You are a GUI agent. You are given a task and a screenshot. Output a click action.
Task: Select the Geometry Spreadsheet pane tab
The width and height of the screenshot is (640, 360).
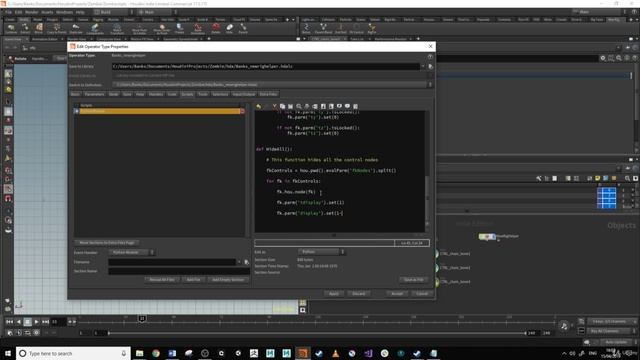(181, 39)
